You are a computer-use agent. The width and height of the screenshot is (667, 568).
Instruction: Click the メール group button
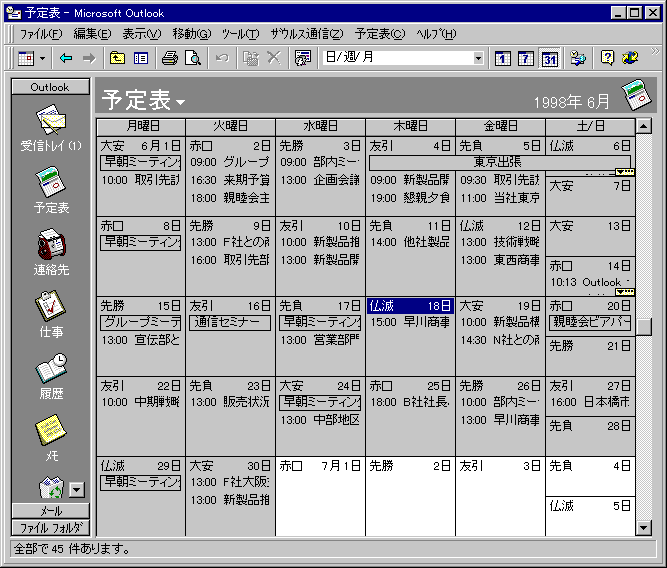pos(51,511)
